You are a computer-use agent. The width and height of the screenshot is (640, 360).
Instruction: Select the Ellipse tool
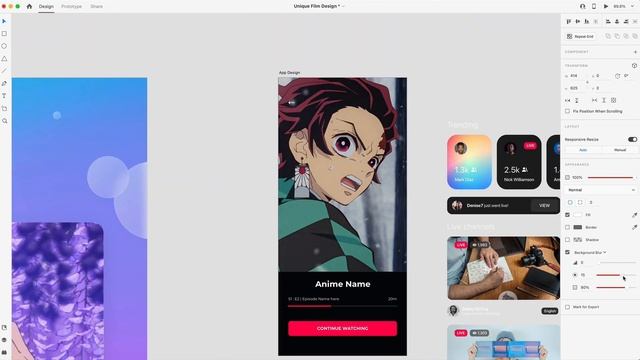(x=4, y=46)
